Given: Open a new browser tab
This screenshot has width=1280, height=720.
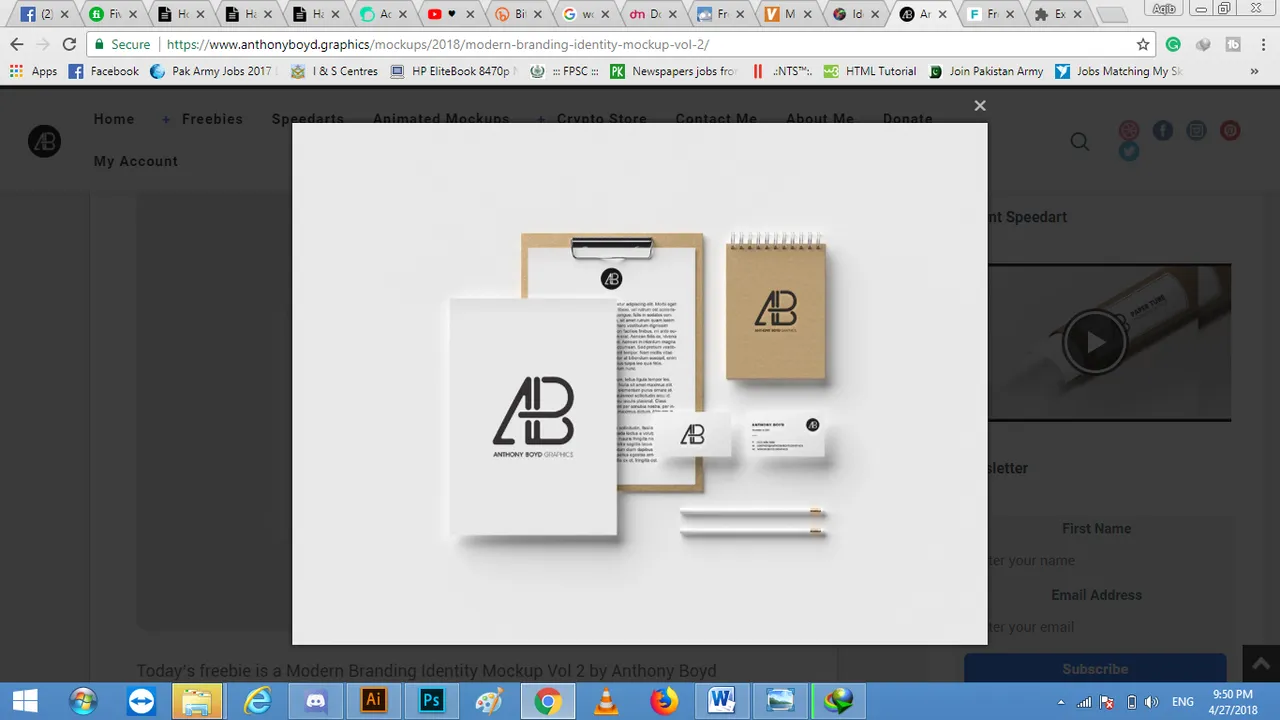Looking at the screenshot, I should click(x=1112, y=15).
